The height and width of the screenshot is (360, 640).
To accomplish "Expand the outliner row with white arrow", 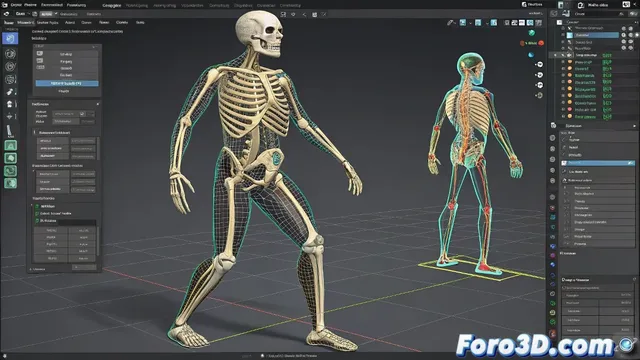I will (x=555, y=55).
